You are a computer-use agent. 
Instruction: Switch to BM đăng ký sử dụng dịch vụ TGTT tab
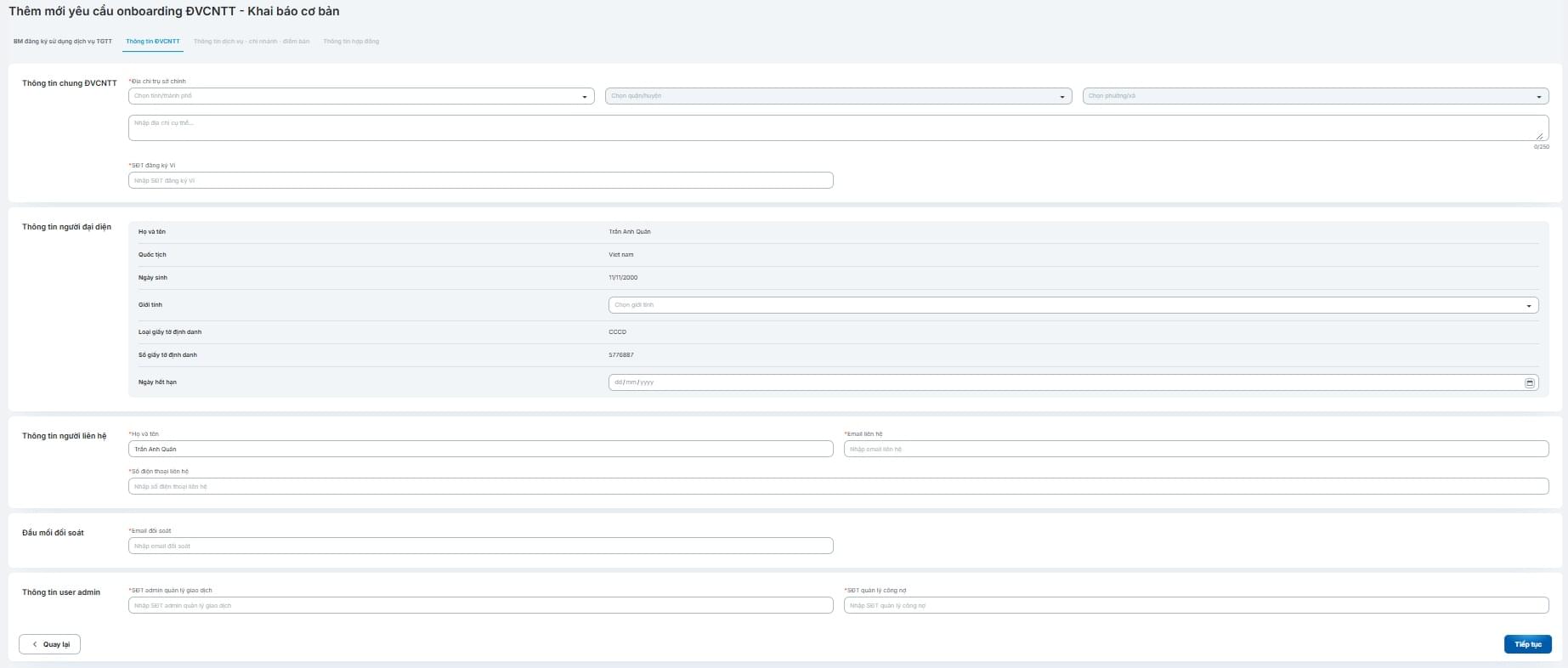click(63, 42)
